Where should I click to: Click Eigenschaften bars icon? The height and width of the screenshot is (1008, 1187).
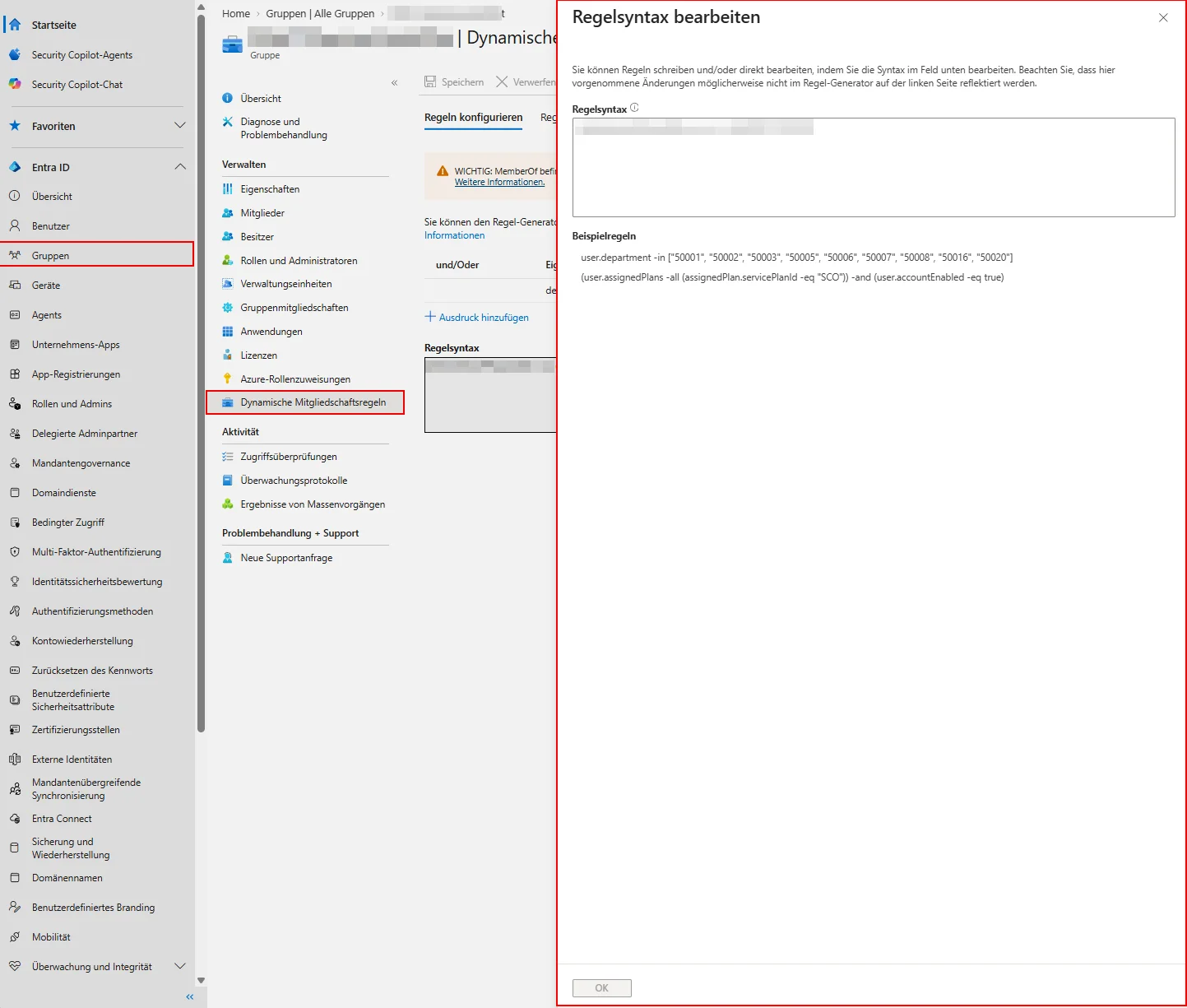point(228,188)
